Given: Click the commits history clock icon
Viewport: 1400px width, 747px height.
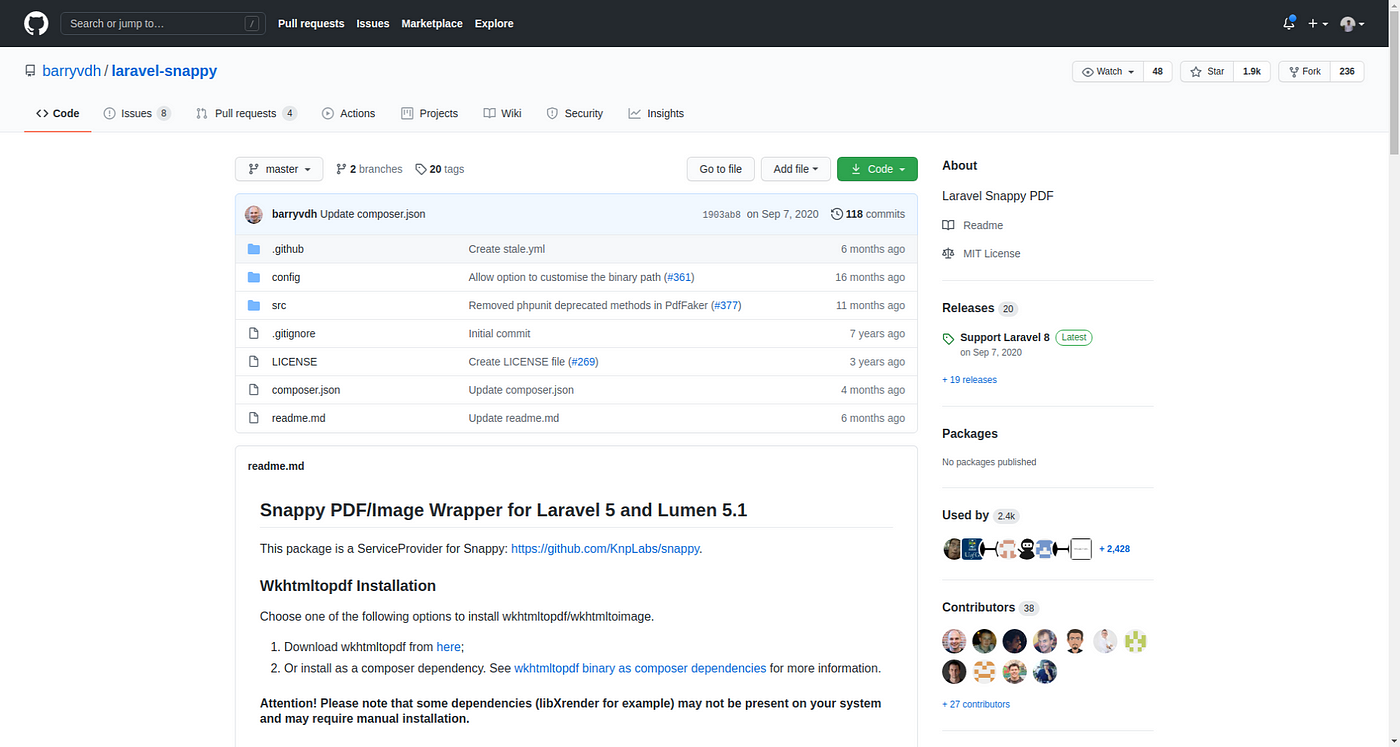Looking at the screenshot, I should [837, 214].
